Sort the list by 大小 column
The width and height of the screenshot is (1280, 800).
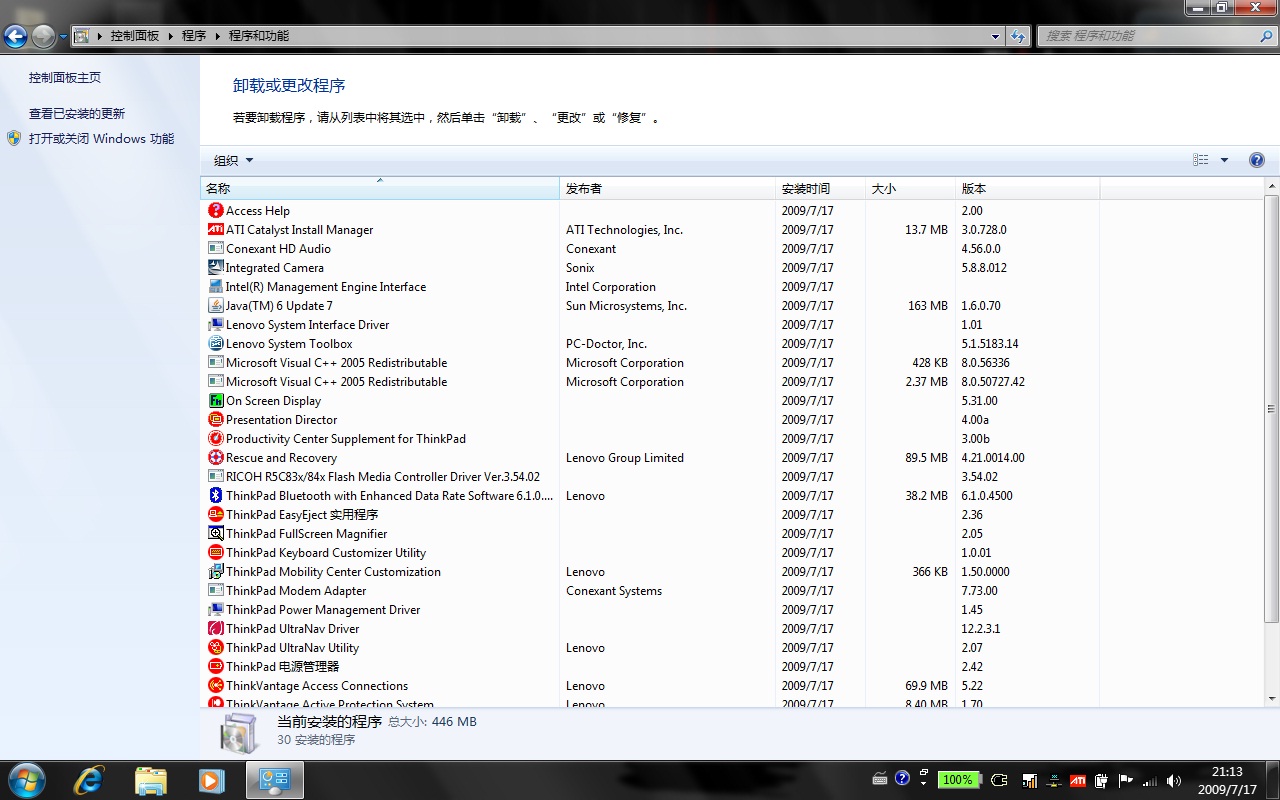point(910,188)
